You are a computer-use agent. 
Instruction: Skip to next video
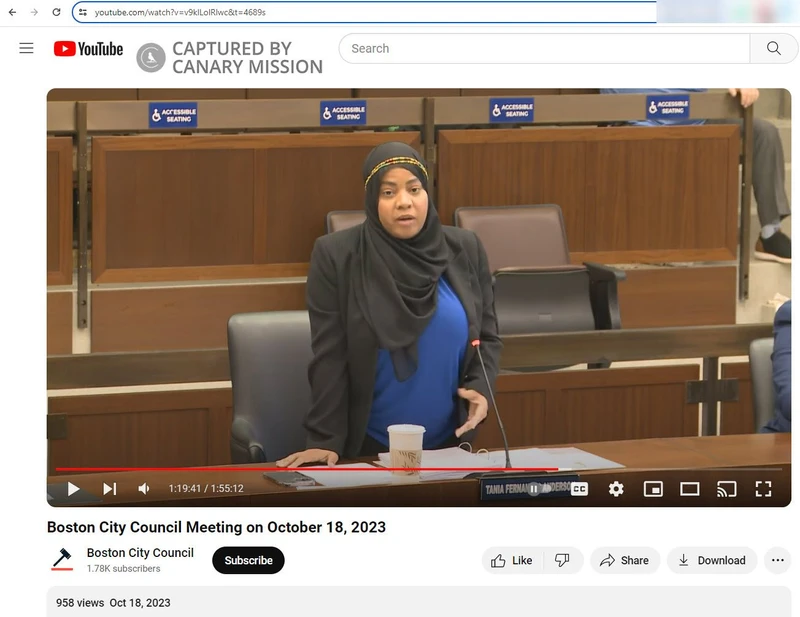coord(110,489)
